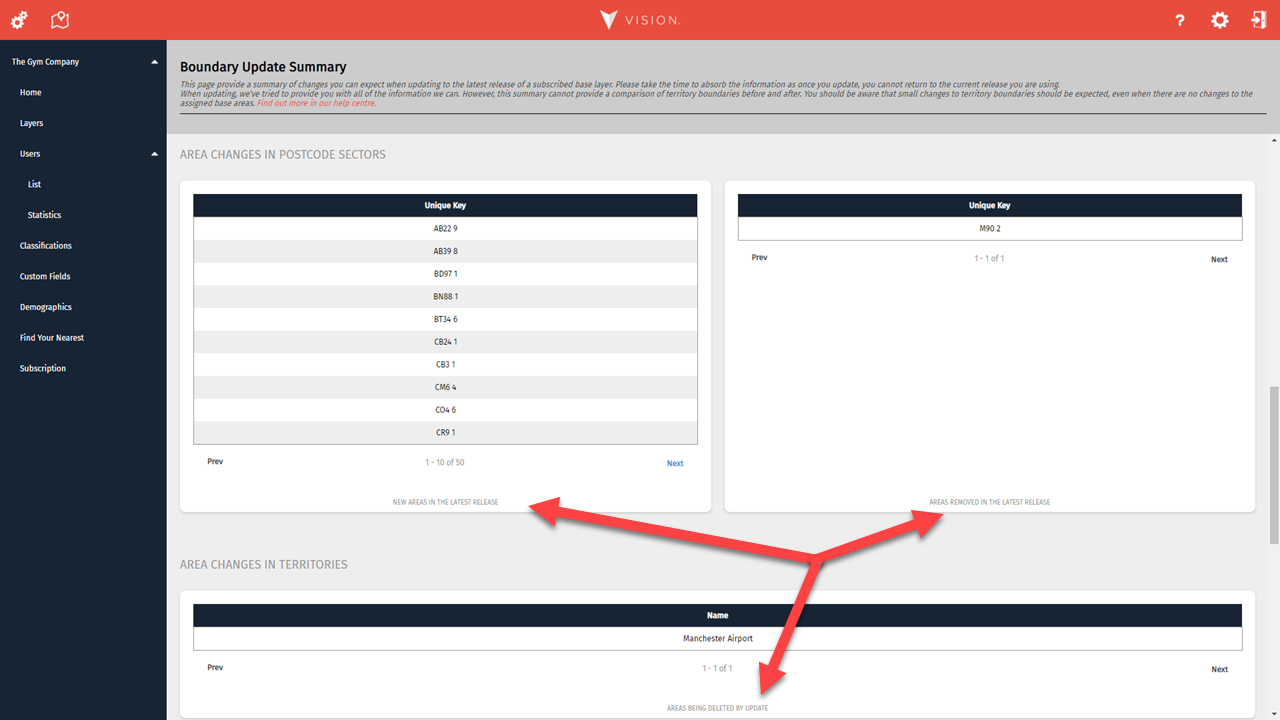The width and height of the screenshot is (1280, 720).
Task: Select the Manchester Airport territory row
Action: 717,639
